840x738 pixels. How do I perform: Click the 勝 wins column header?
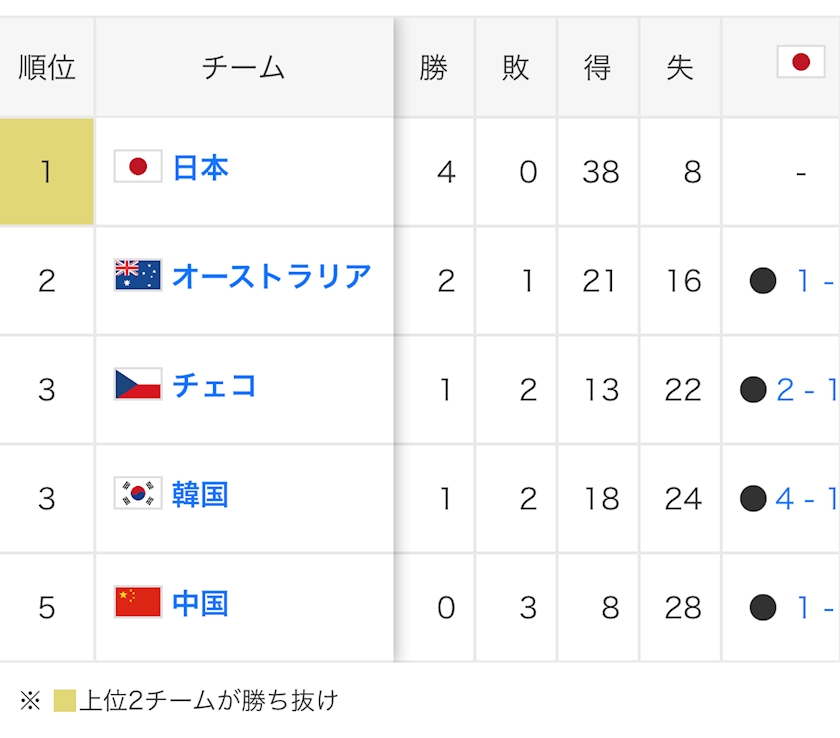coord(434,68)
